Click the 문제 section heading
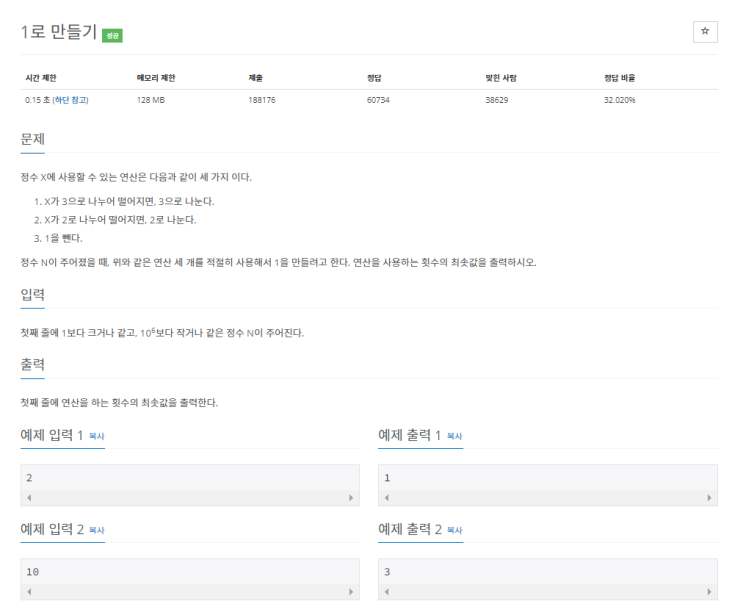The width and height of the screenshot is (743, 615). point(33,139)
